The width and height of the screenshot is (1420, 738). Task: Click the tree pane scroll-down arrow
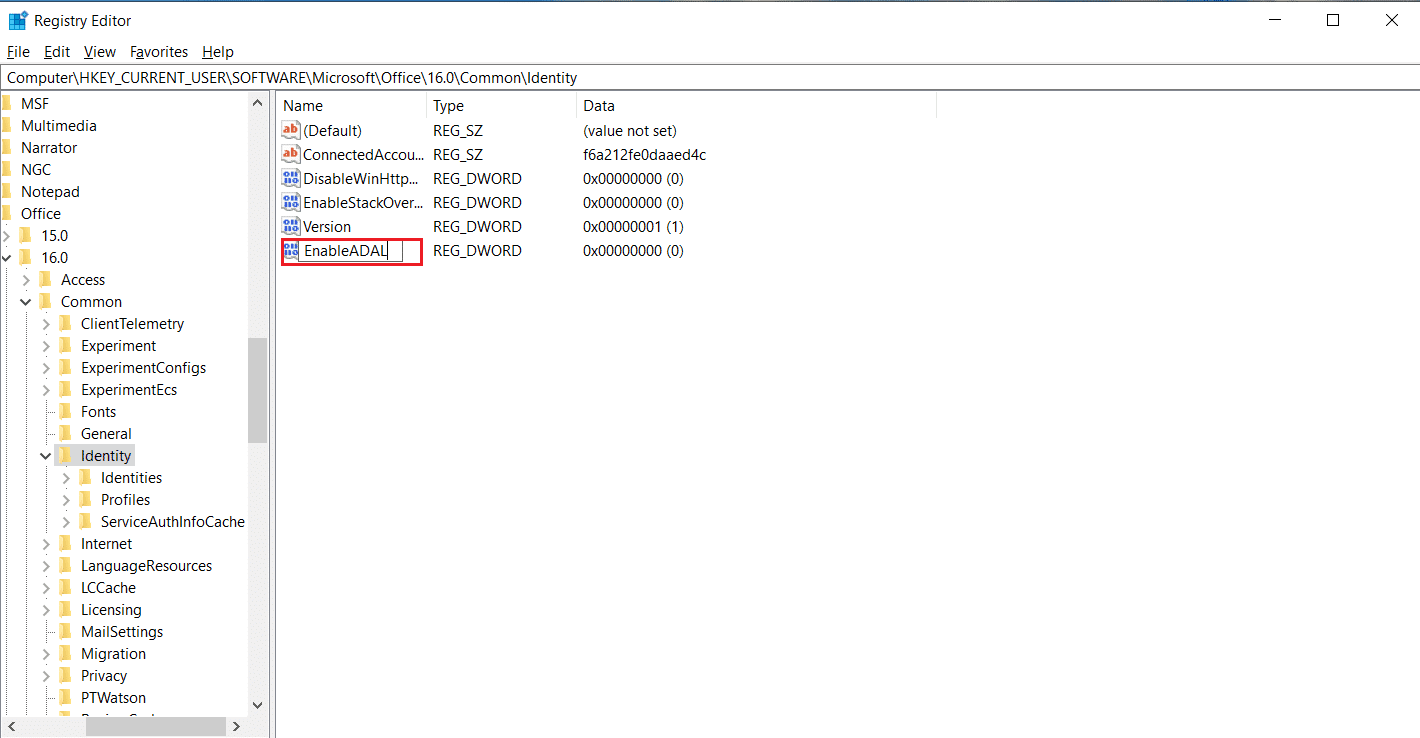(257, 705)
